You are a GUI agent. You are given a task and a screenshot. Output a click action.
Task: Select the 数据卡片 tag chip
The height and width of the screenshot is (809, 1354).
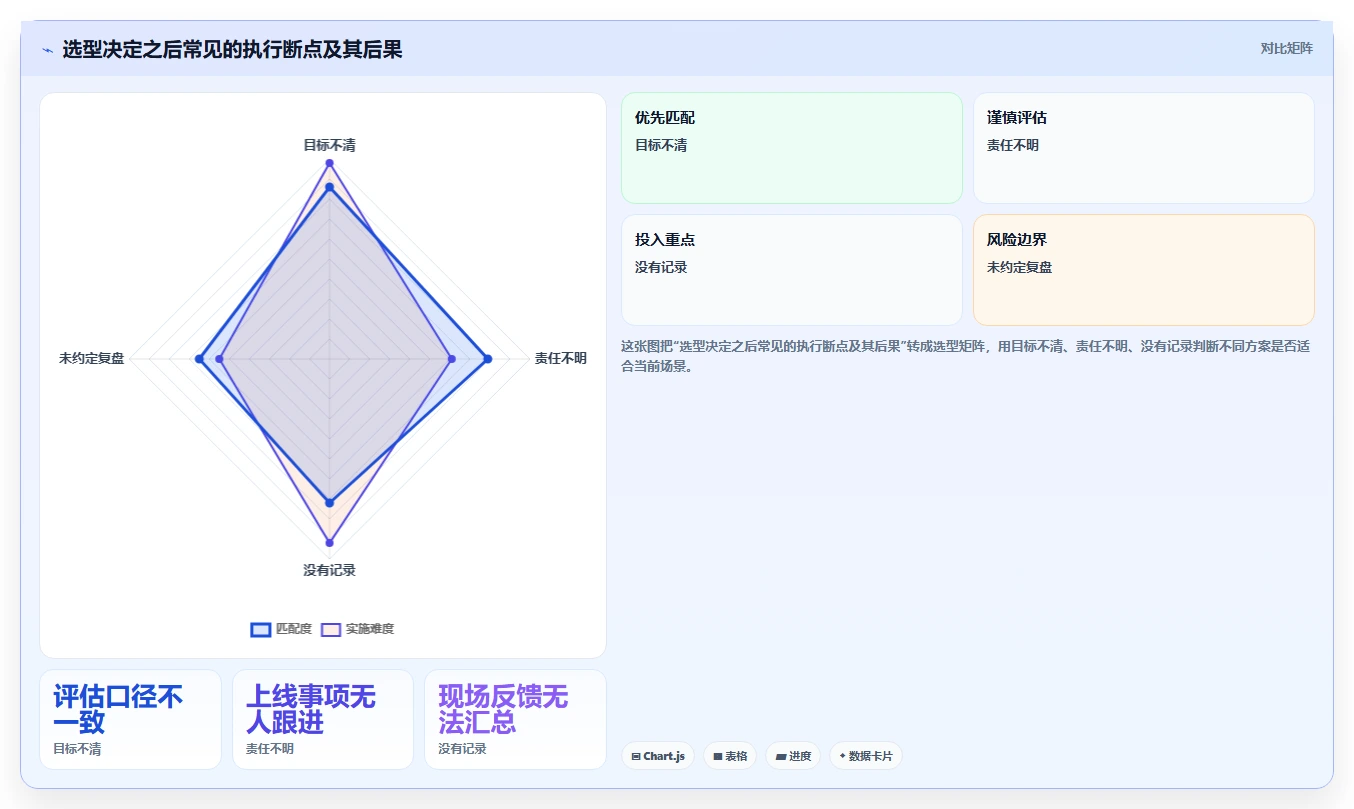pos(865,756)
